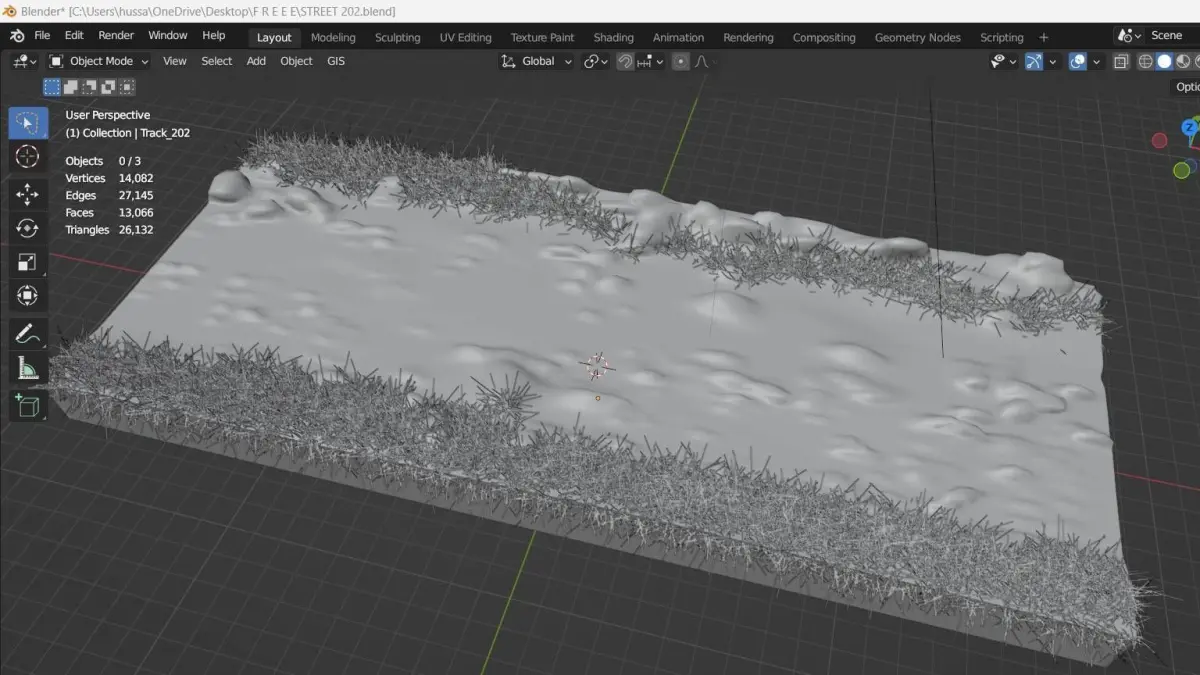
Task: Open object type visibility dropdown
Action: [1003, 62]
